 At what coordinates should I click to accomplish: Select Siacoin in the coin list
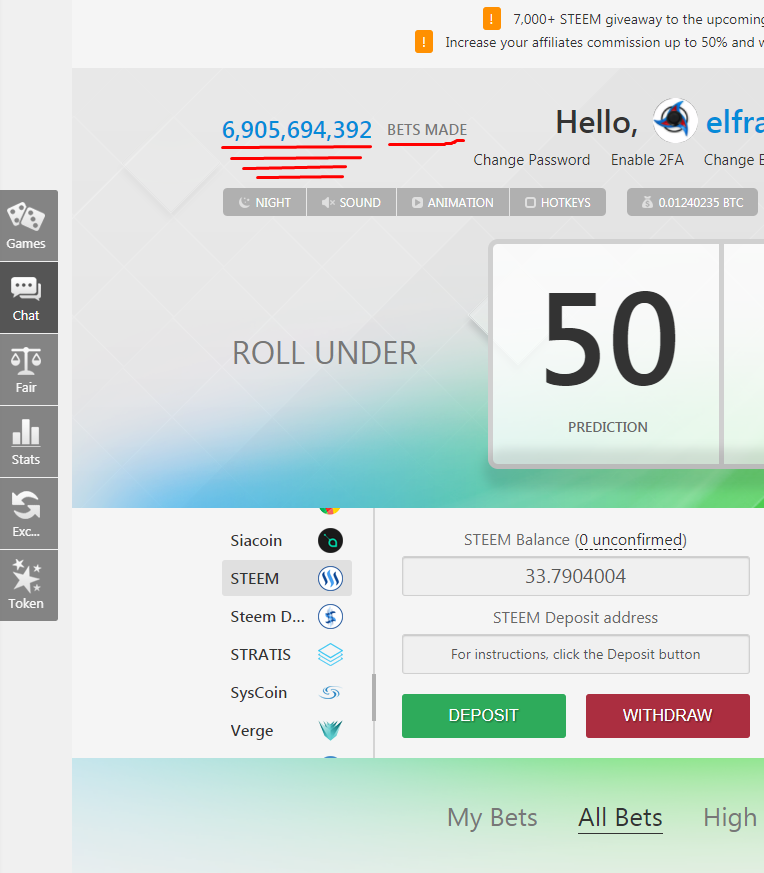coord(287,541)
